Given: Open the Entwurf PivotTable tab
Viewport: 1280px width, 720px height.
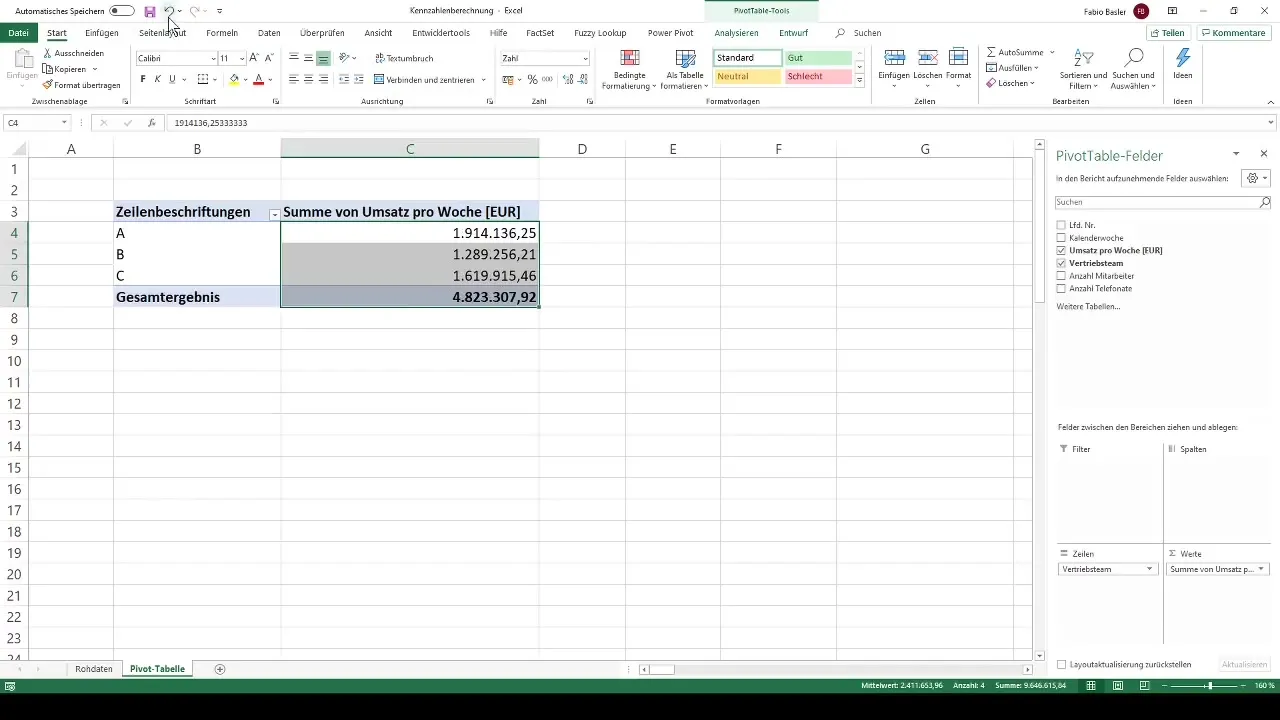Looking at the screenshot, I should point(793,33).
